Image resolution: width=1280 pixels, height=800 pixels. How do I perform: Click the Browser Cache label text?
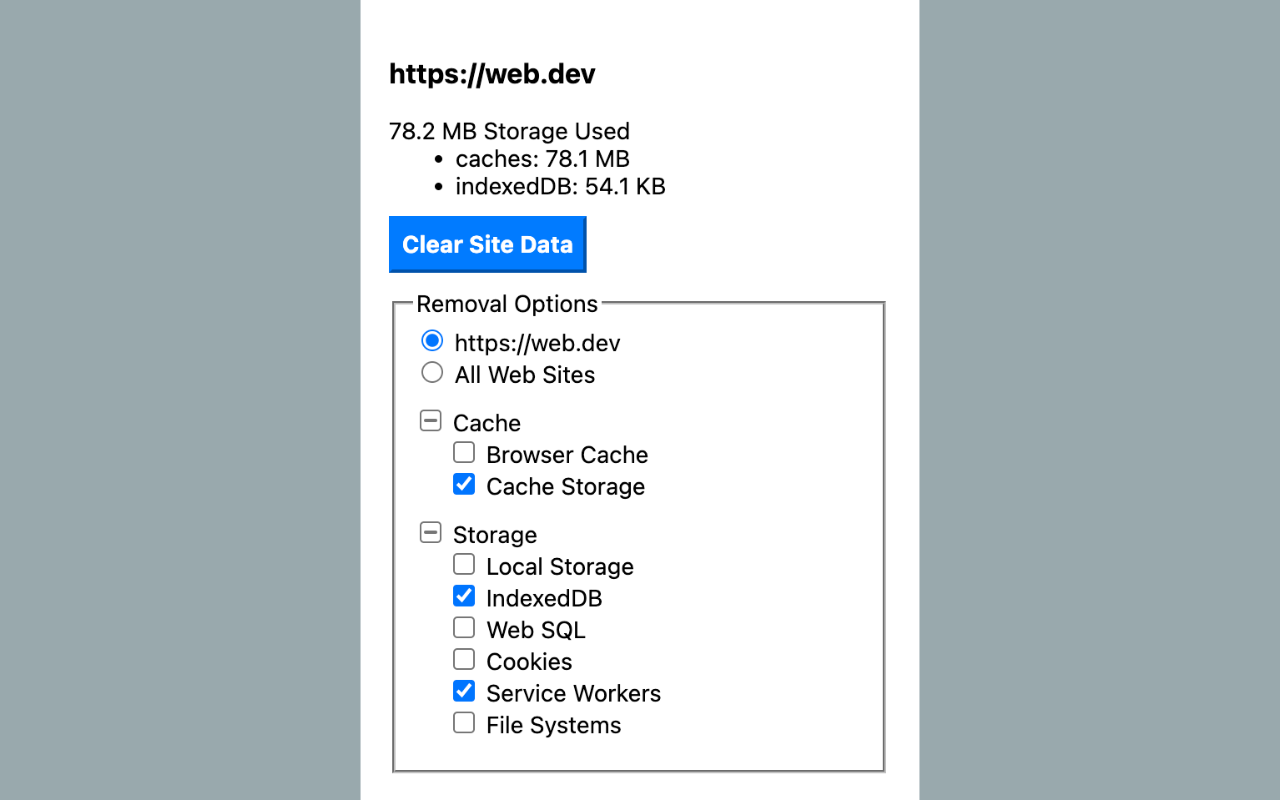pos(567,455)
